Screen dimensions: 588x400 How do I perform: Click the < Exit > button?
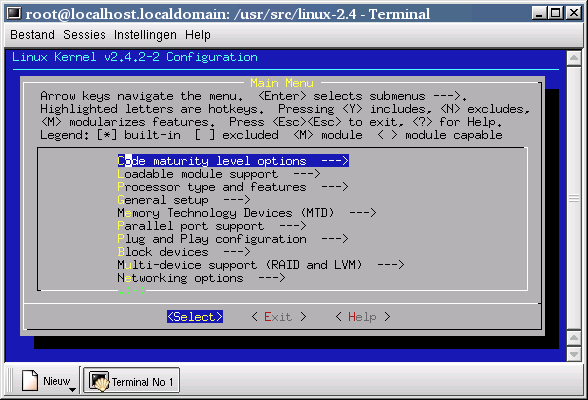tap(279, 317)
